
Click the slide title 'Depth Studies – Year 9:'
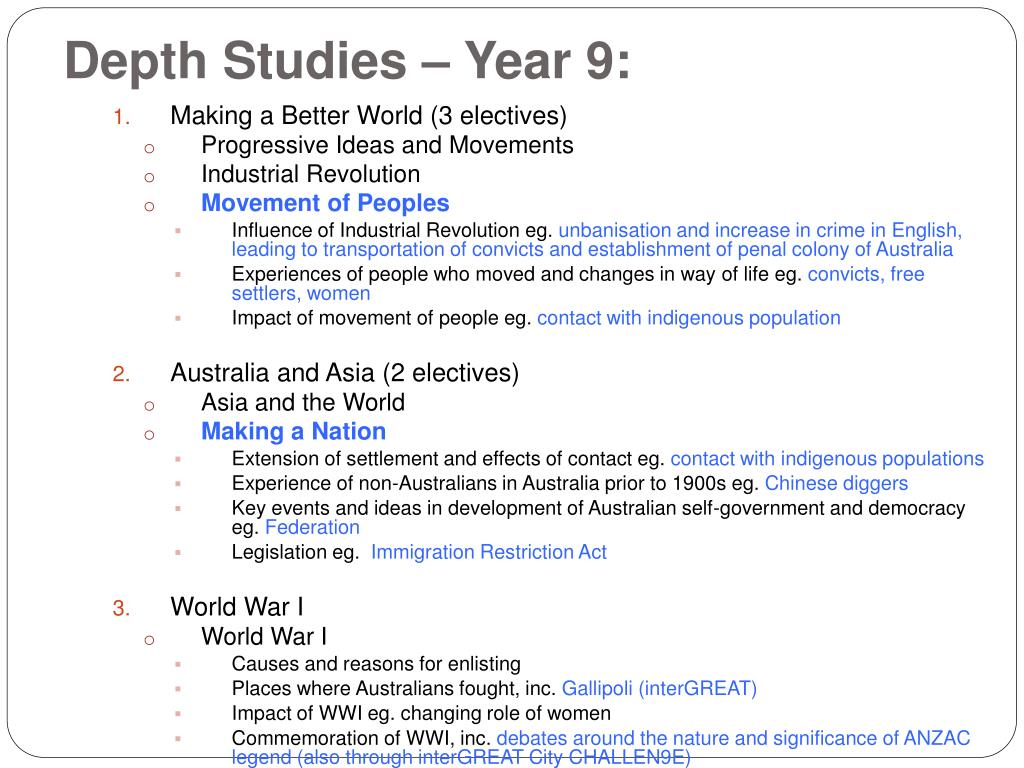coord(347,60)
